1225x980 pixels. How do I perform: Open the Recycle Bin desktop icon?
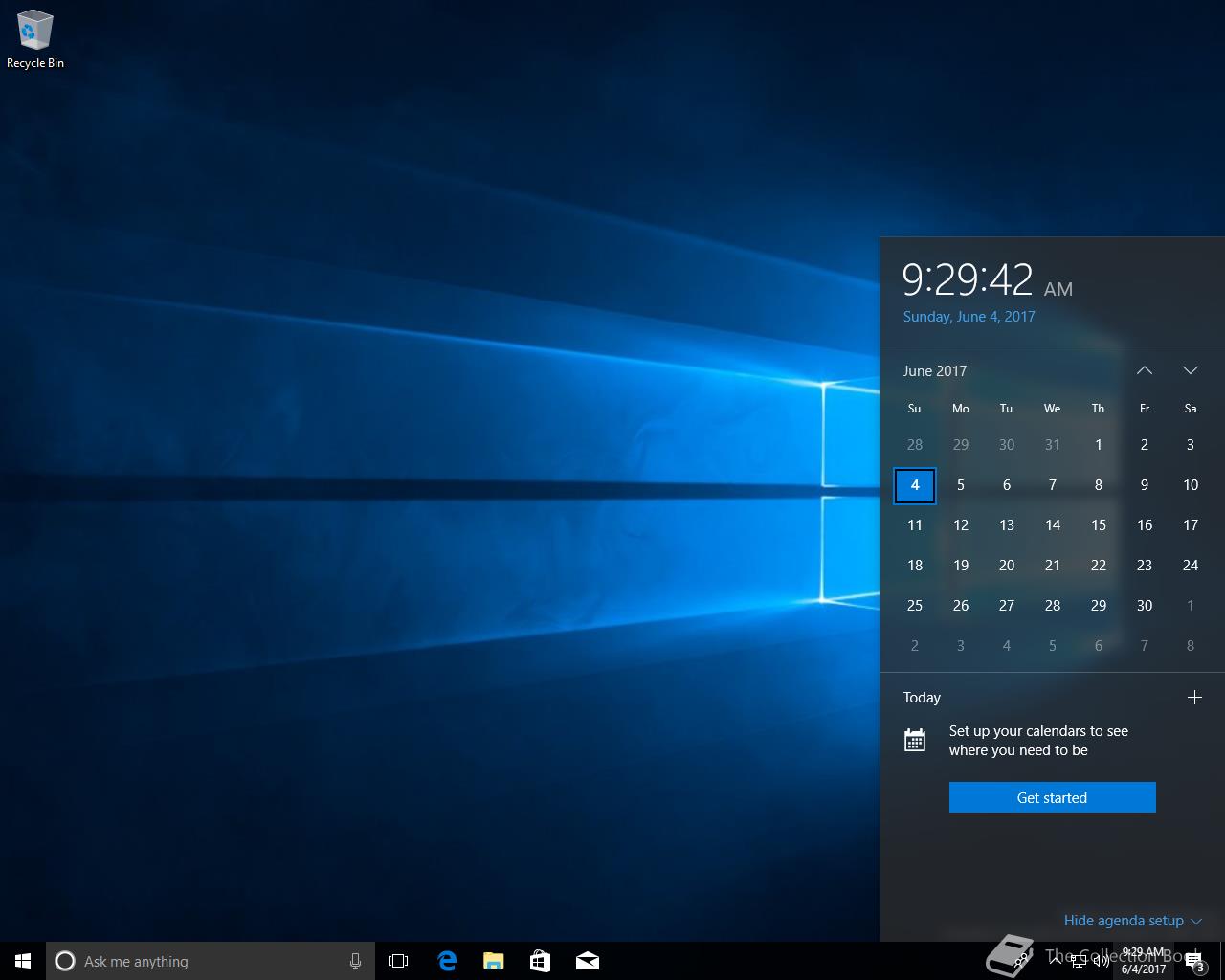coord(34,40)
